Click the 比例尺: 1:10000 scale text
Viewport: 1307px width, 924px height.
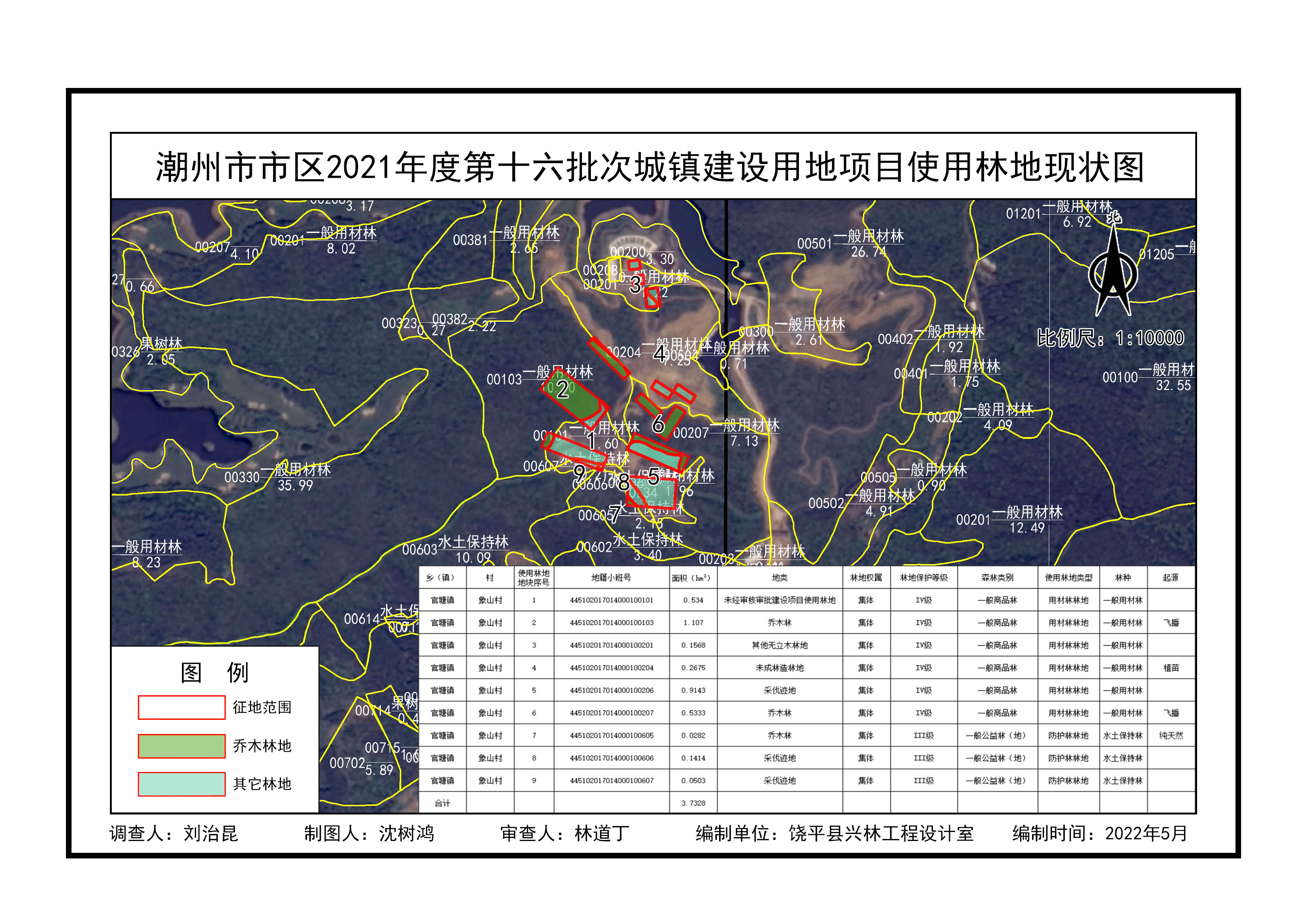point(1110,338)
